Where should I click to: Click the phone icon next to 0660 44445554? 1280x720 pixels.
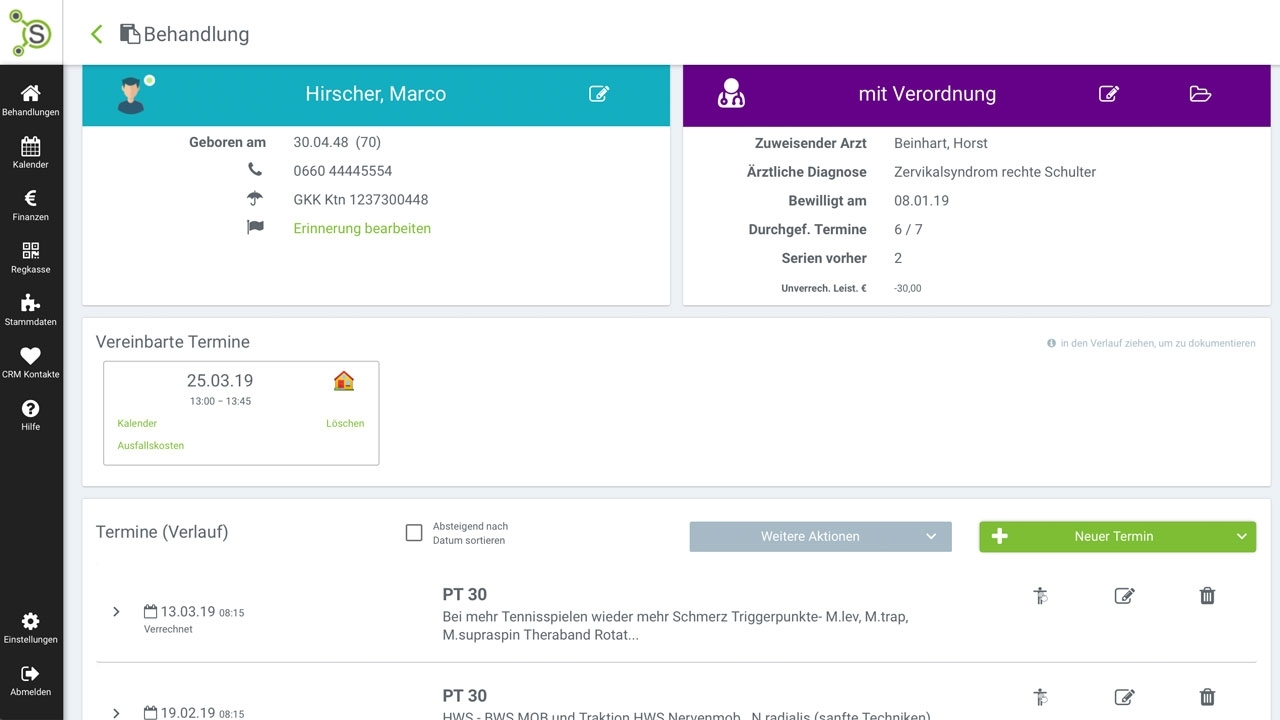[x=255, y=170]
